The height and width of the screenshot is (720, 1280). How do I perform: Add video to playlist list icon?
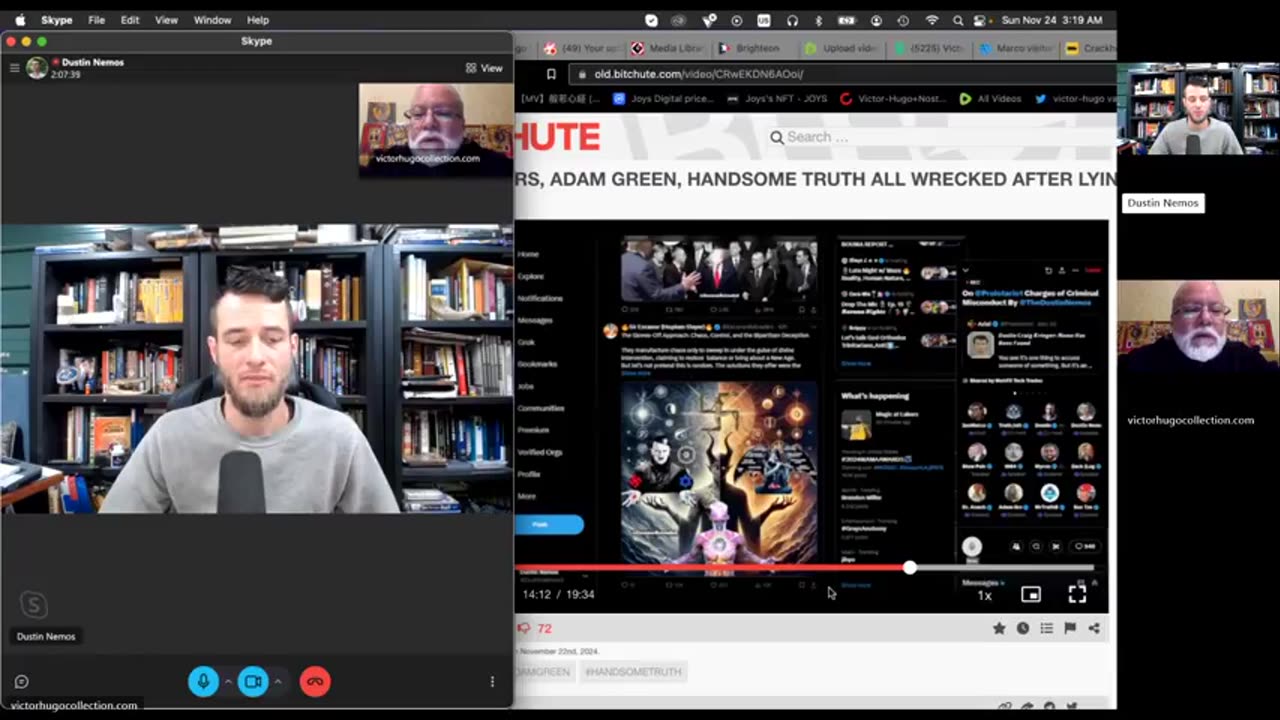tap(1046, 628)
